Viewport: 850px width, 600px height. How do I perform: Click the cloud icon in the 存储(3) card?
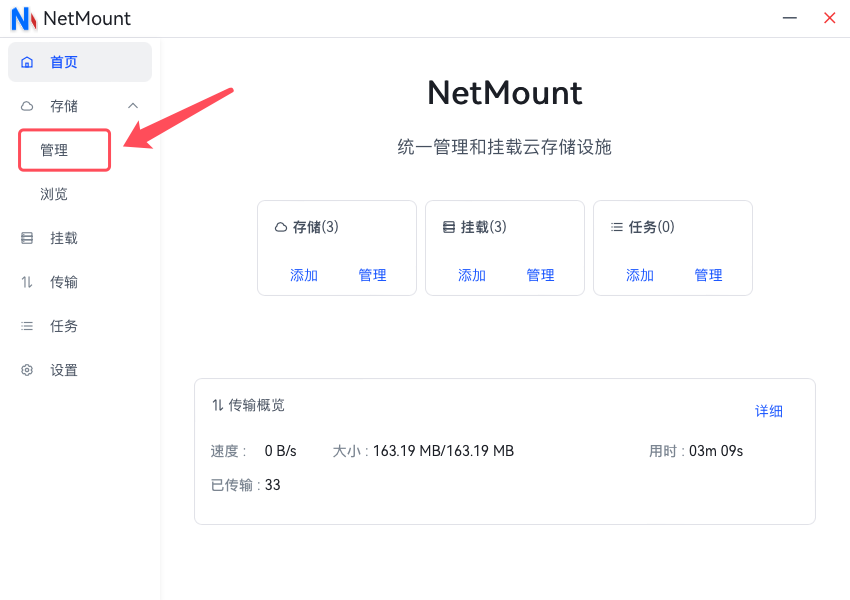point(281,227)
